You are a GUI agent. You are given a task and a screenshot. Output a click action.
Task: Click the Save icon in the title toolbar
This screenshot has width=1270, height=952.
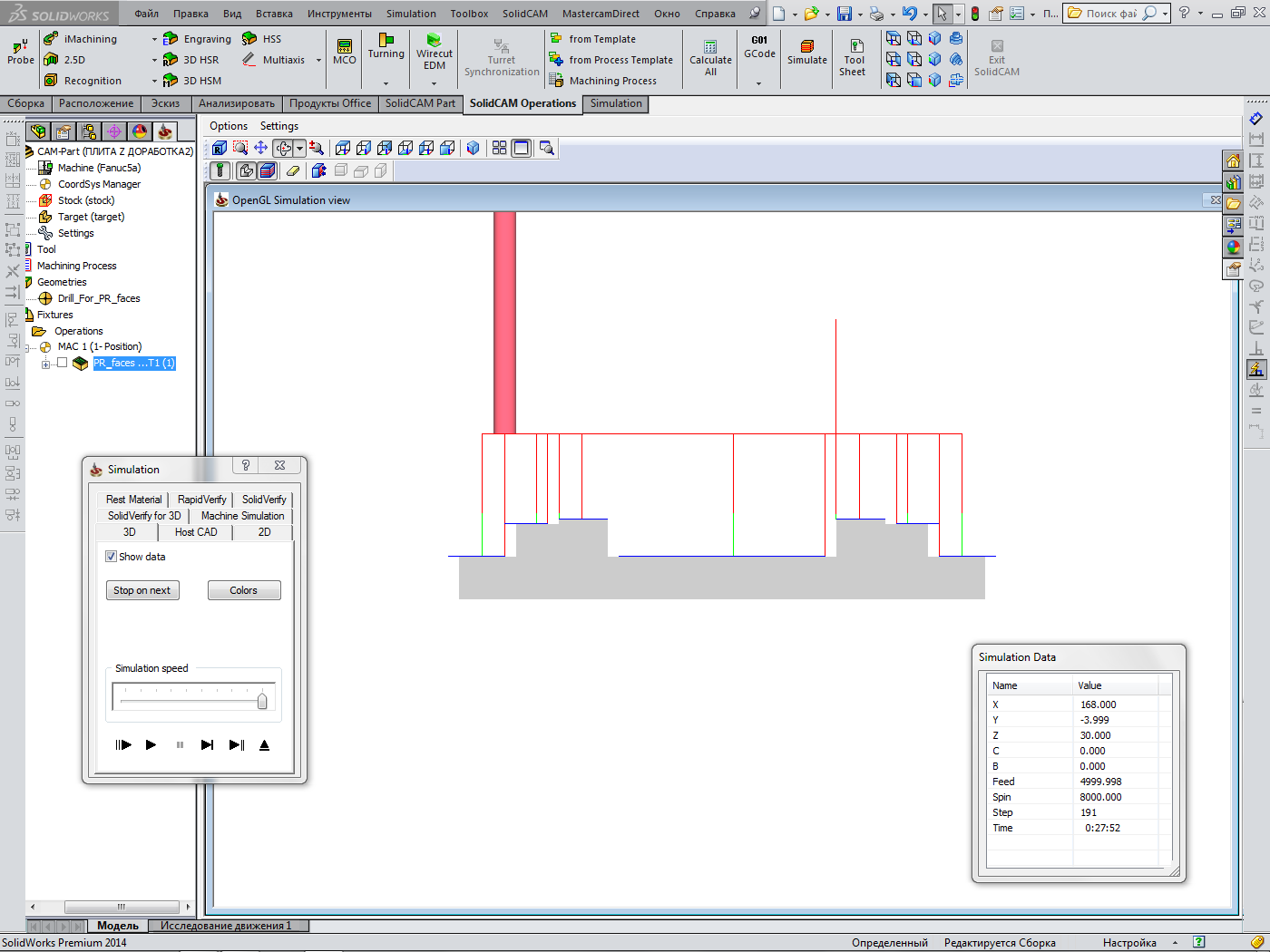coord(845,14)
